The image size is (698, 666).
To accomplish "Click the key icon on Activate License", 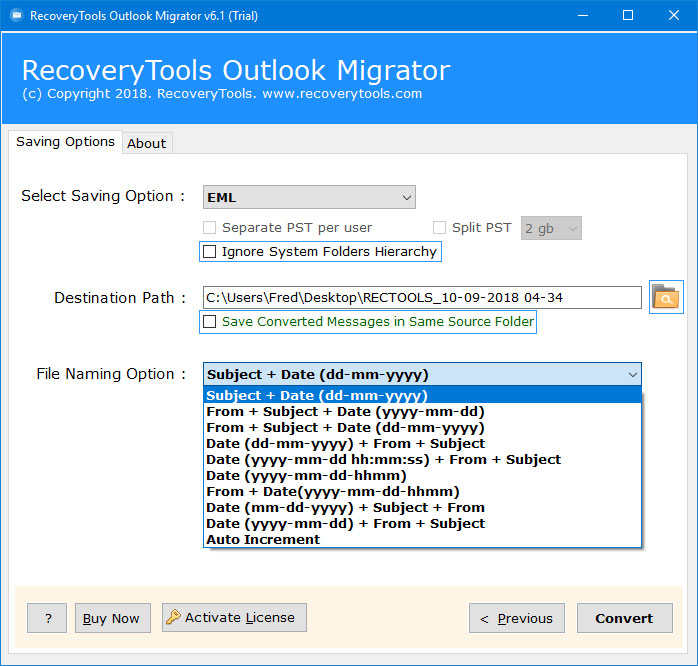I will coord(172,617).
